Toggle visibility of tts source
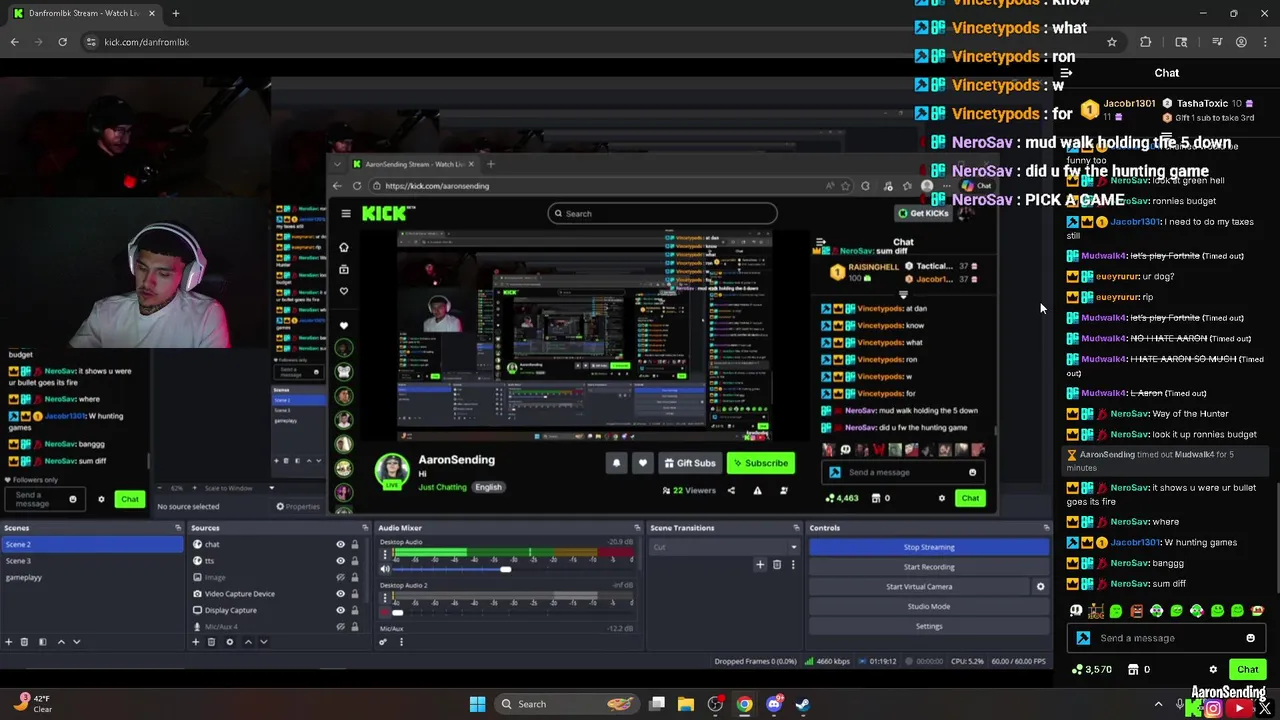Screen dimensions: 1280x720 [x=340, y=561]
